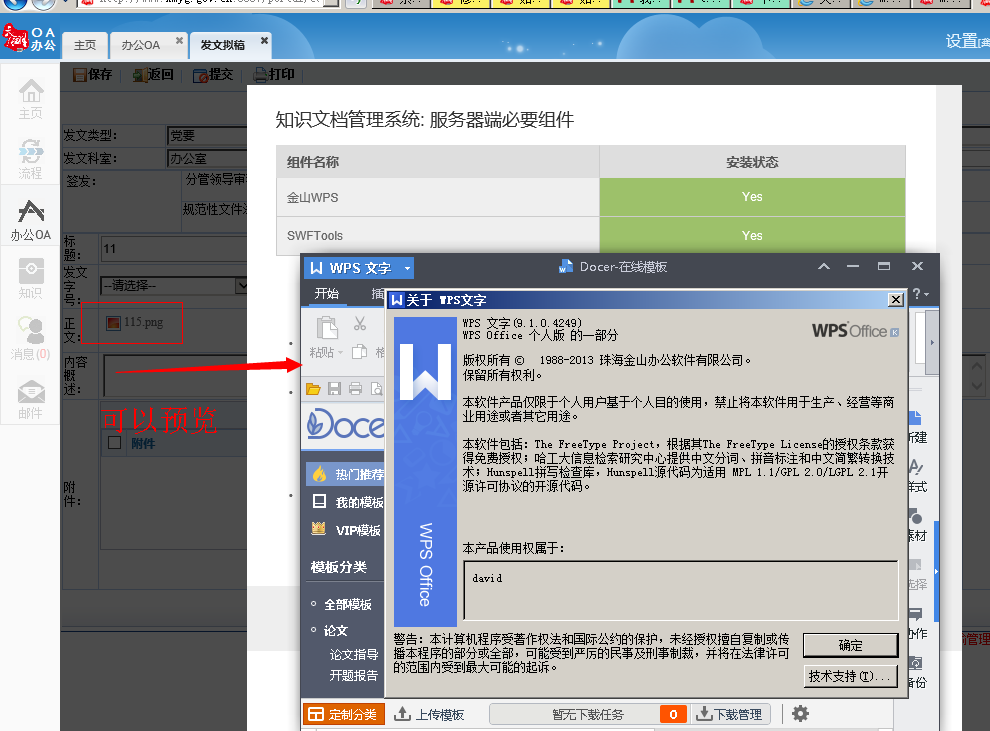This screenshot has width=990, height=731.
Task: Click the OA办公 logo
Action: 29,38
